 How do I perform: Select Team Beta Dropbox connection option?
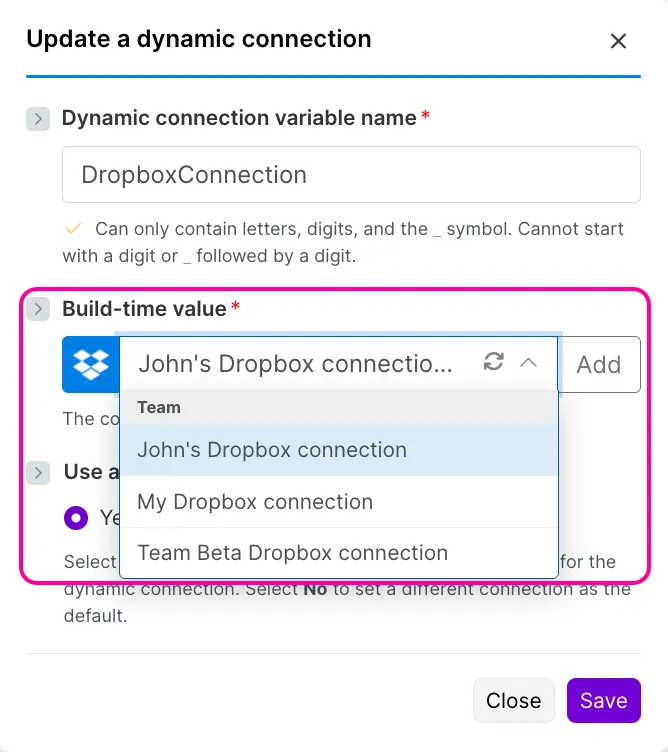tap(339, 553)
